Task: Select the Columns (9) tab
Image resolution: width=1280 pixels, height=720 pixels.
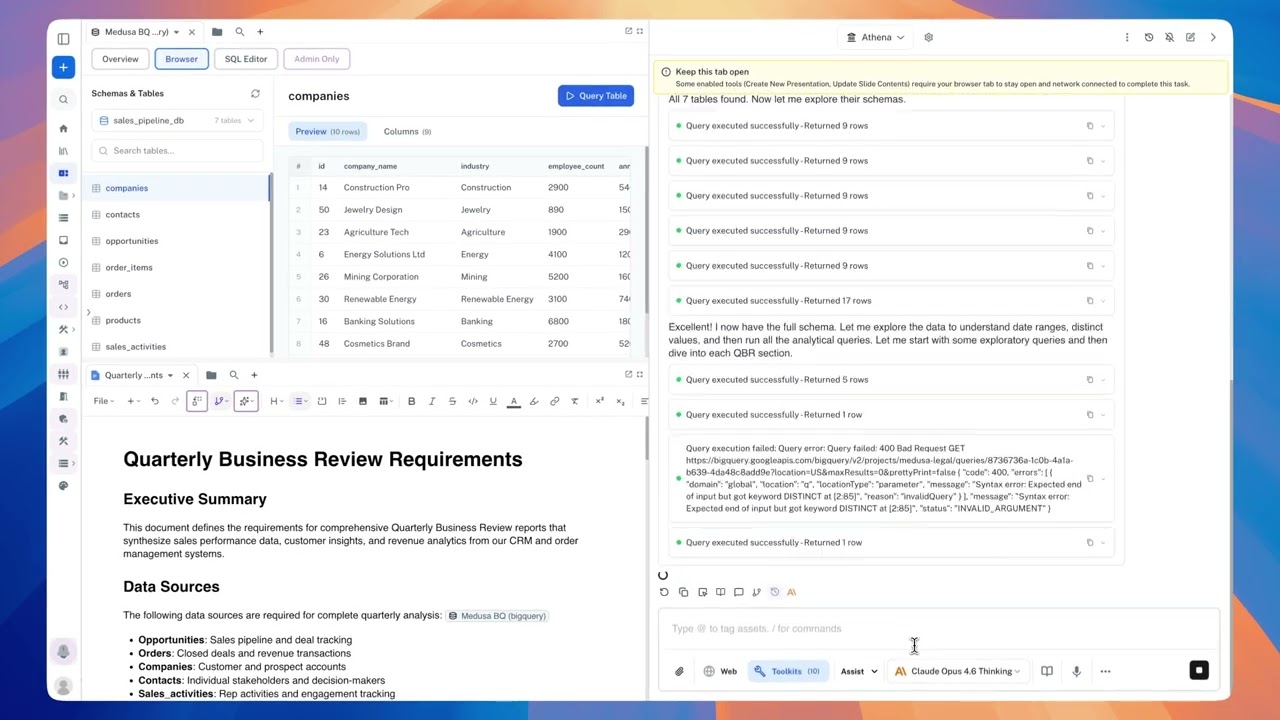Action: 407,131
